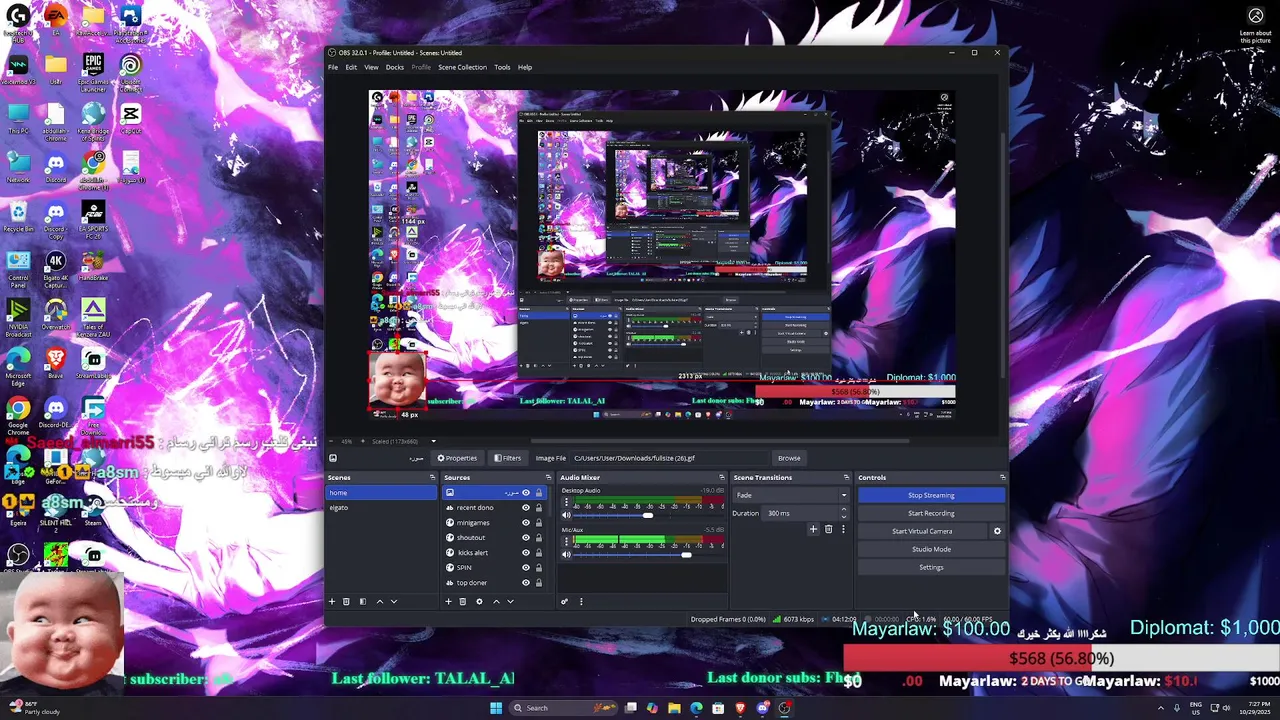Pop out Scene Transitions dock panel
The height and width of the screenshot is (720, 1280).
(846, 477)
